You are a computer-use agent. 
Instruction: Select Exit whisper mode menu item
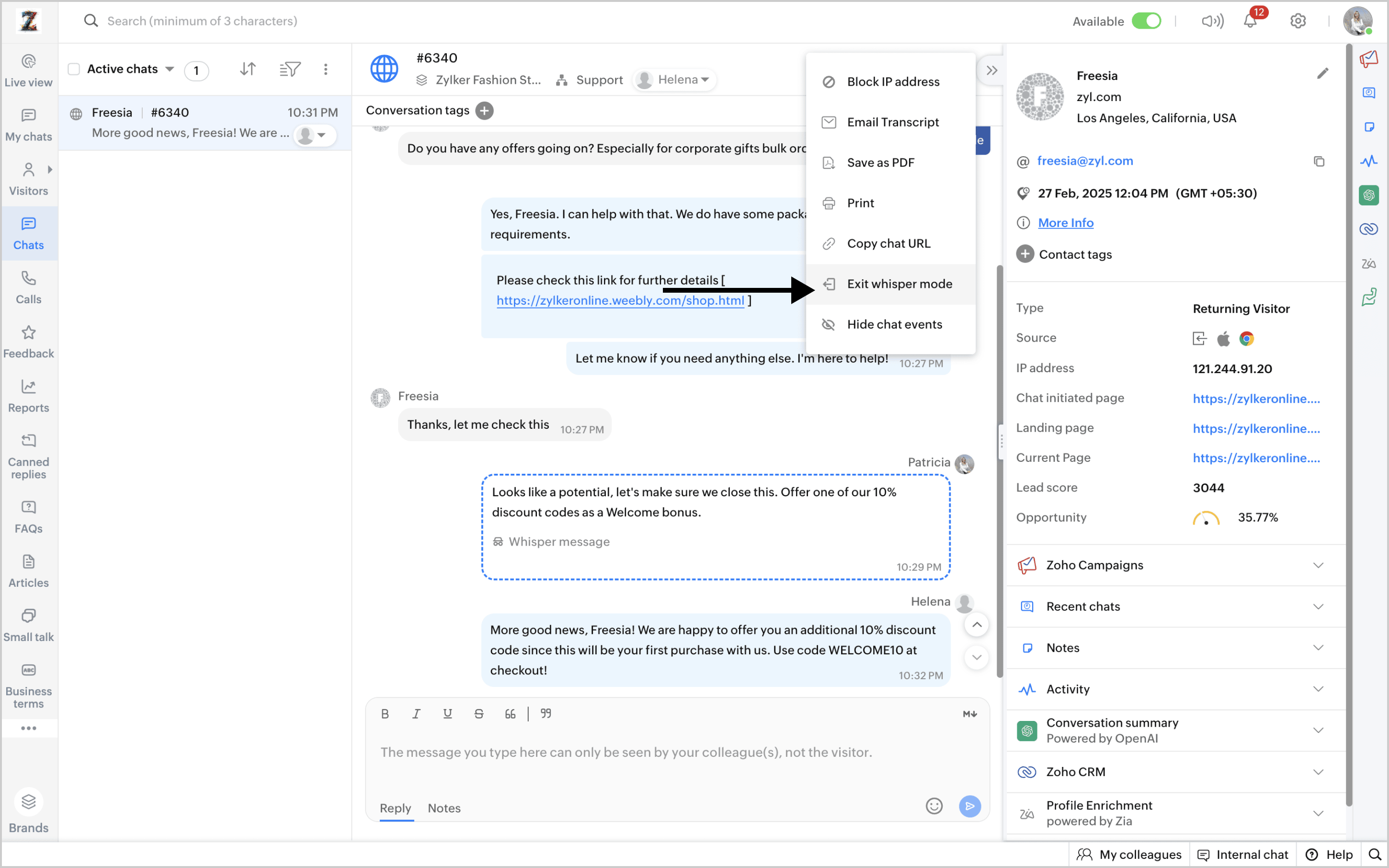click(x=899, y=284)
